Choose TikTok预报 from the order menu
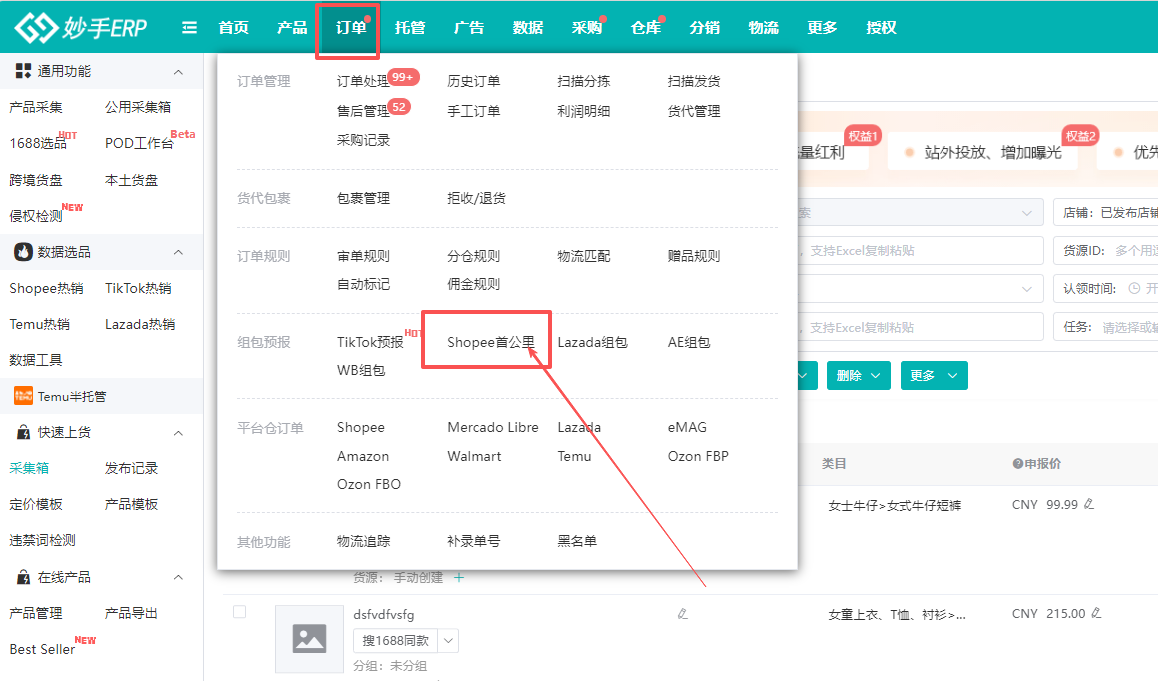Screen dimensions: 1158x681 point(370,342)
